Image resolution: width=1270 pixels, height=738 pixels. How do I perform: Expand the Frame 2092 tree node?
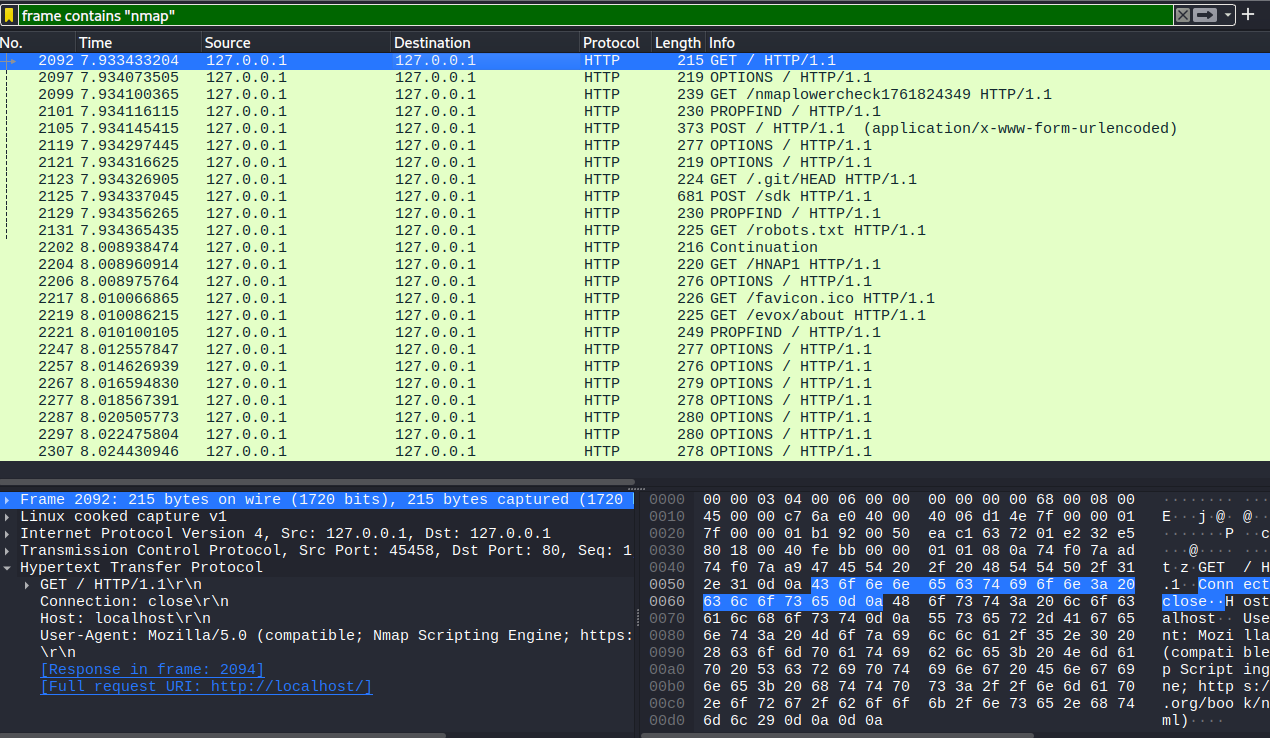click(8, 500)
